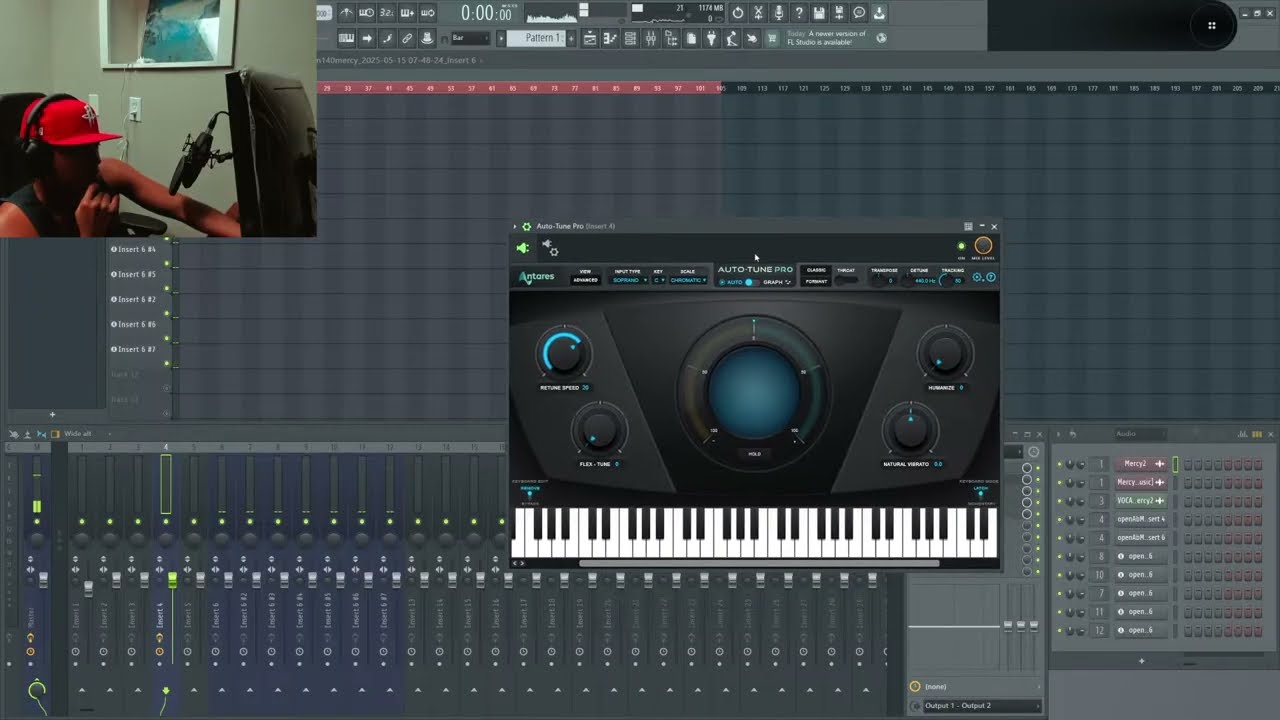
Task: Open the playlist view from the toolbar
Action: point(590,38)
